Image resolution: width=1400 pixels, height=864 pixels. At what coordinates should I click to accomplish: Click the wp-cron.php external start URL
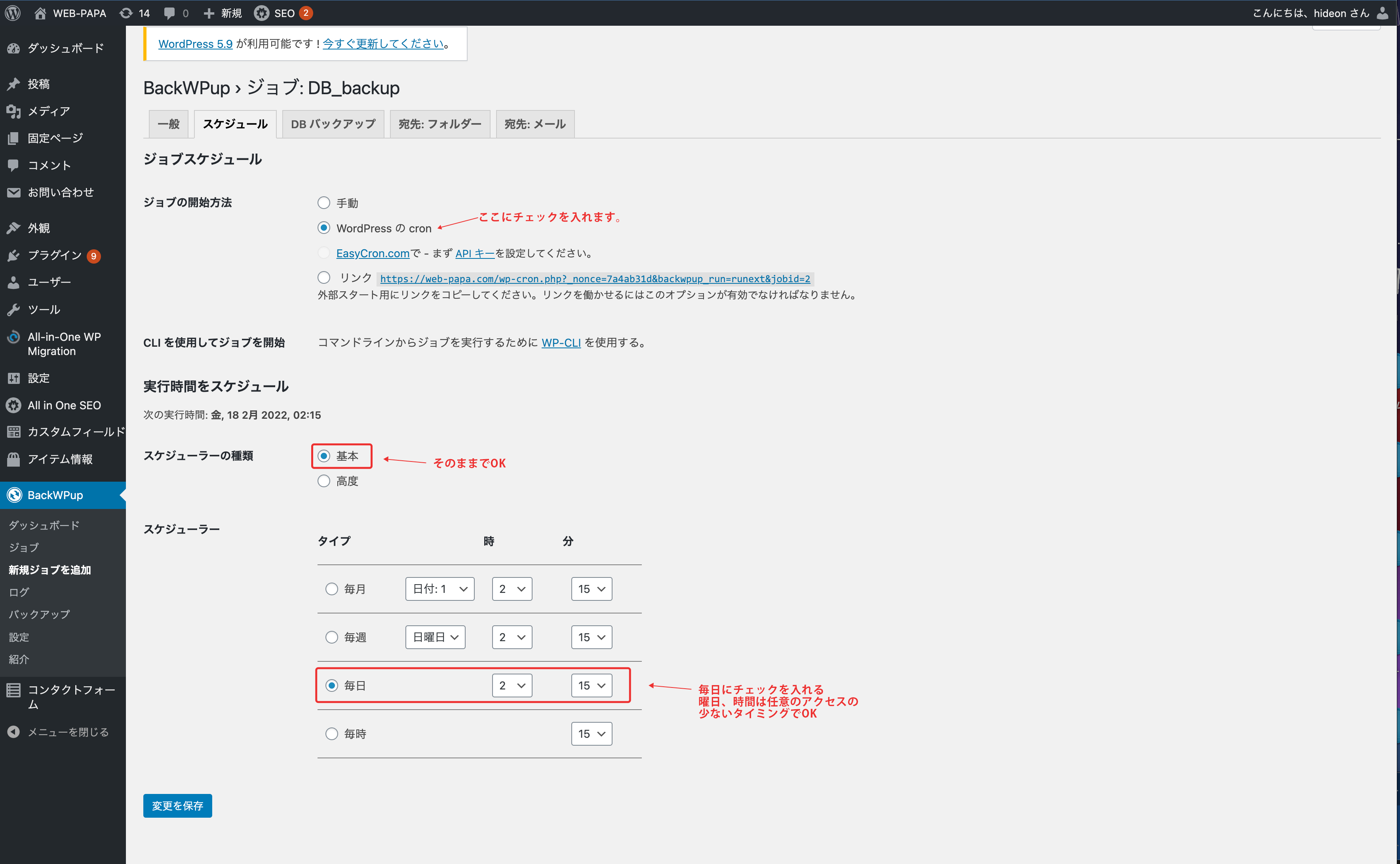point(595,279)
